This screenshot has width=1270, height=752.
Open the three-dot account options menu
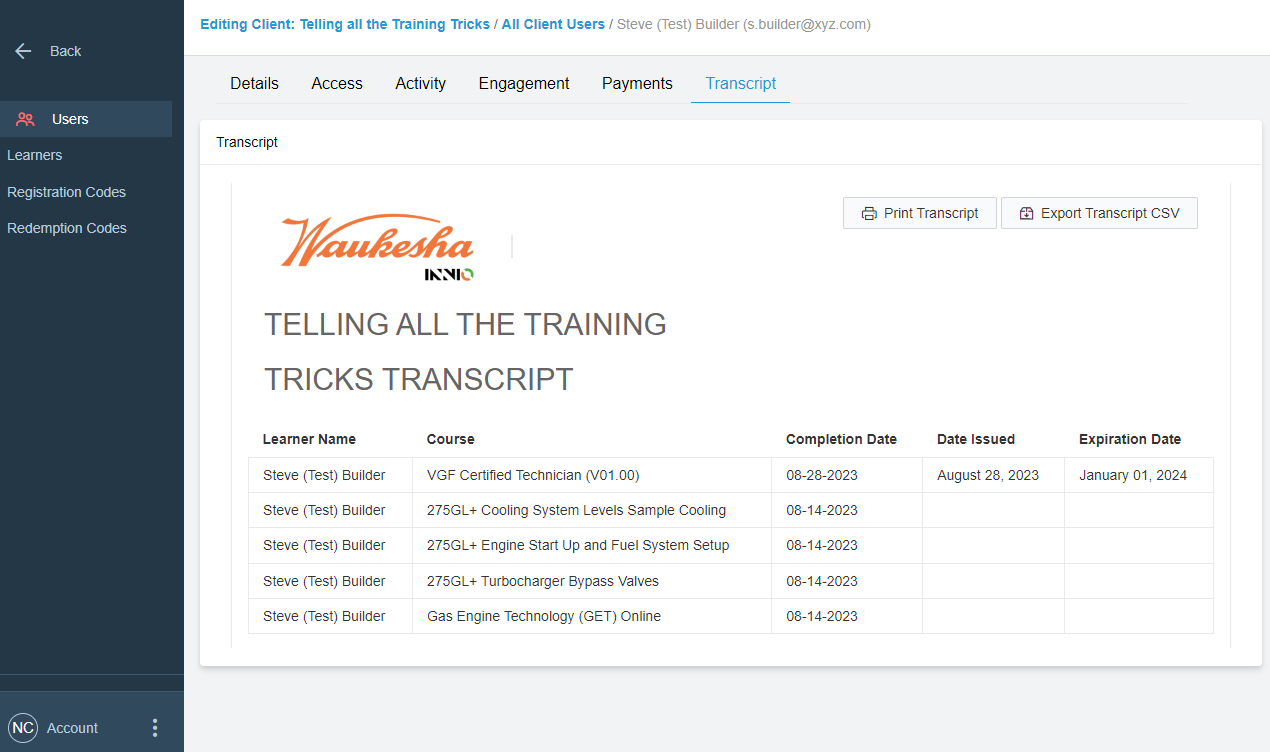point(154,728)
